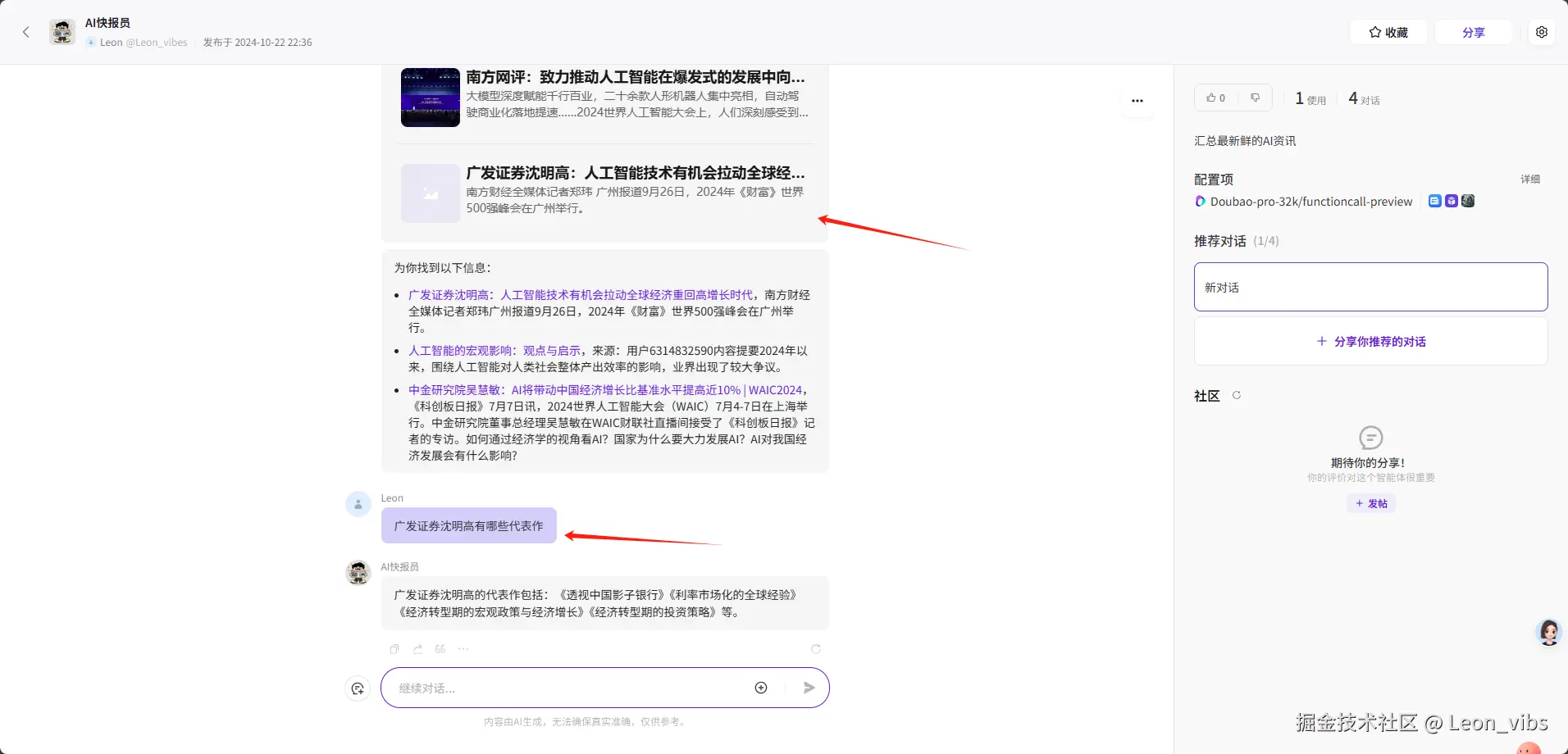This screenshot has height=754, width=1568.
Task: Forward the AI reply via share icon
Action: click(x=417, y=648)
